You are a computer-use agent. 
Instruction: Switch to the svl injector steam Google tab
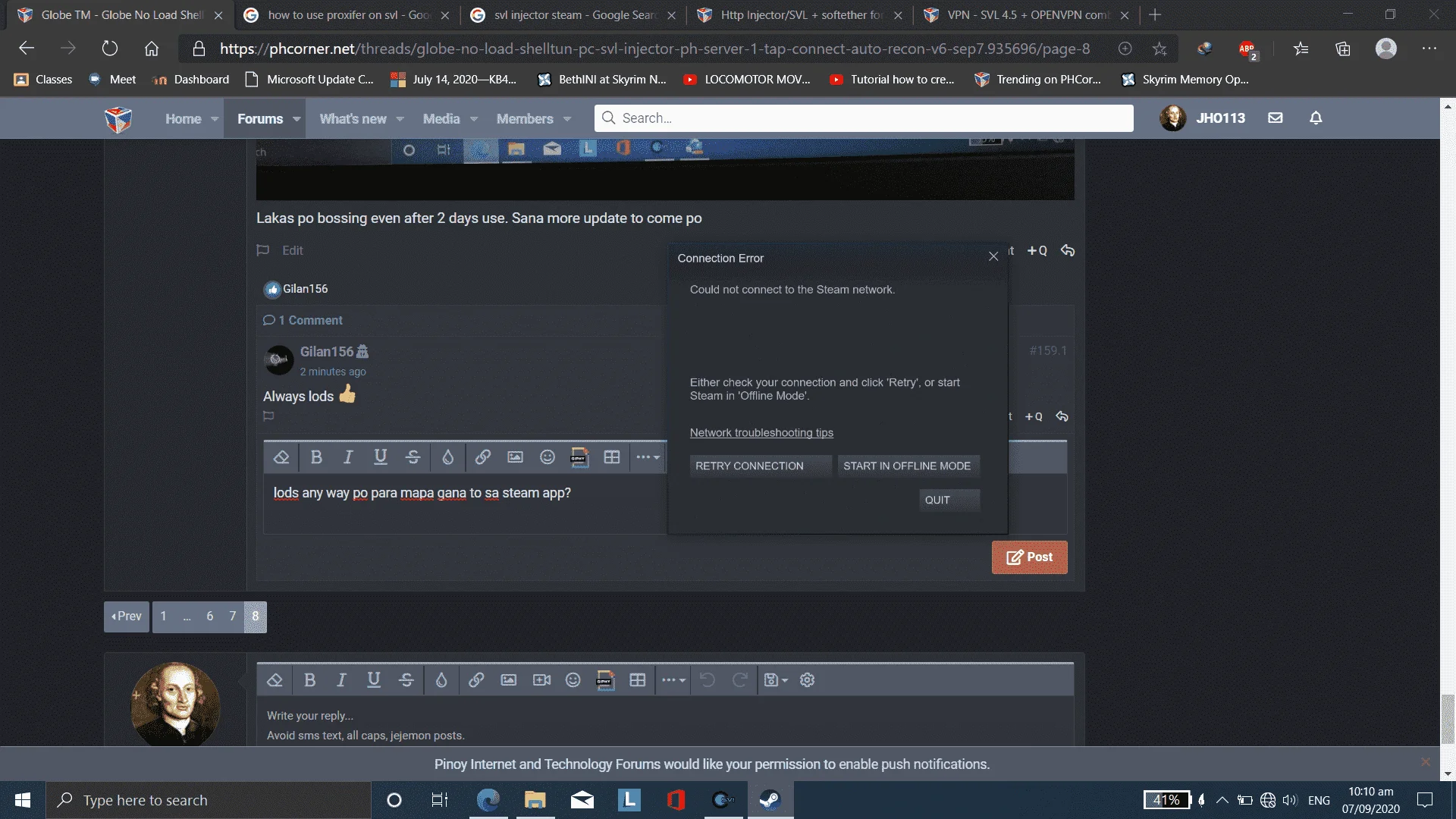[573, 15]
